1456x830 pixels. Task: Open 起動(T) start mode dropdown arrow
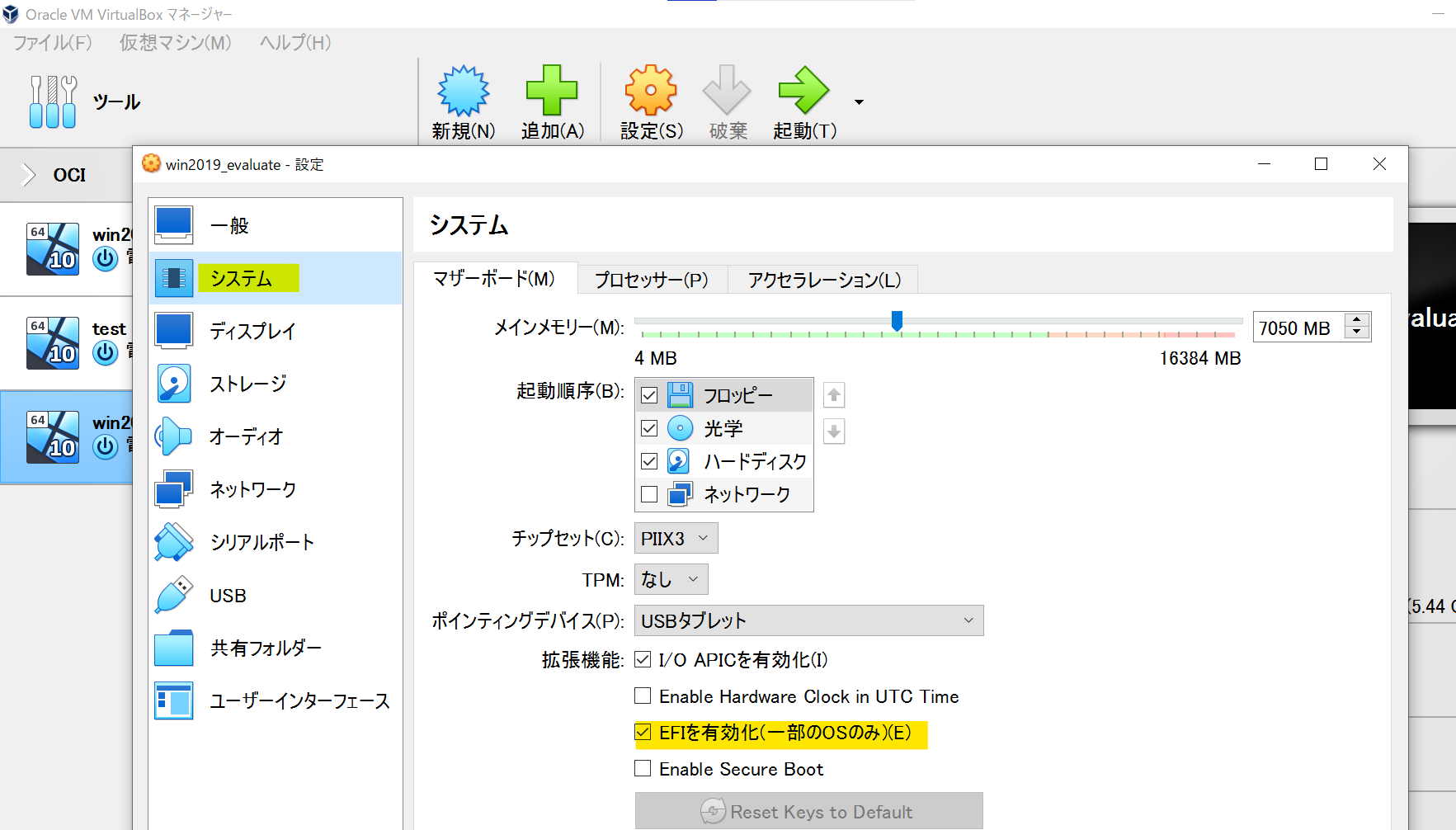(x=859, y=102)
